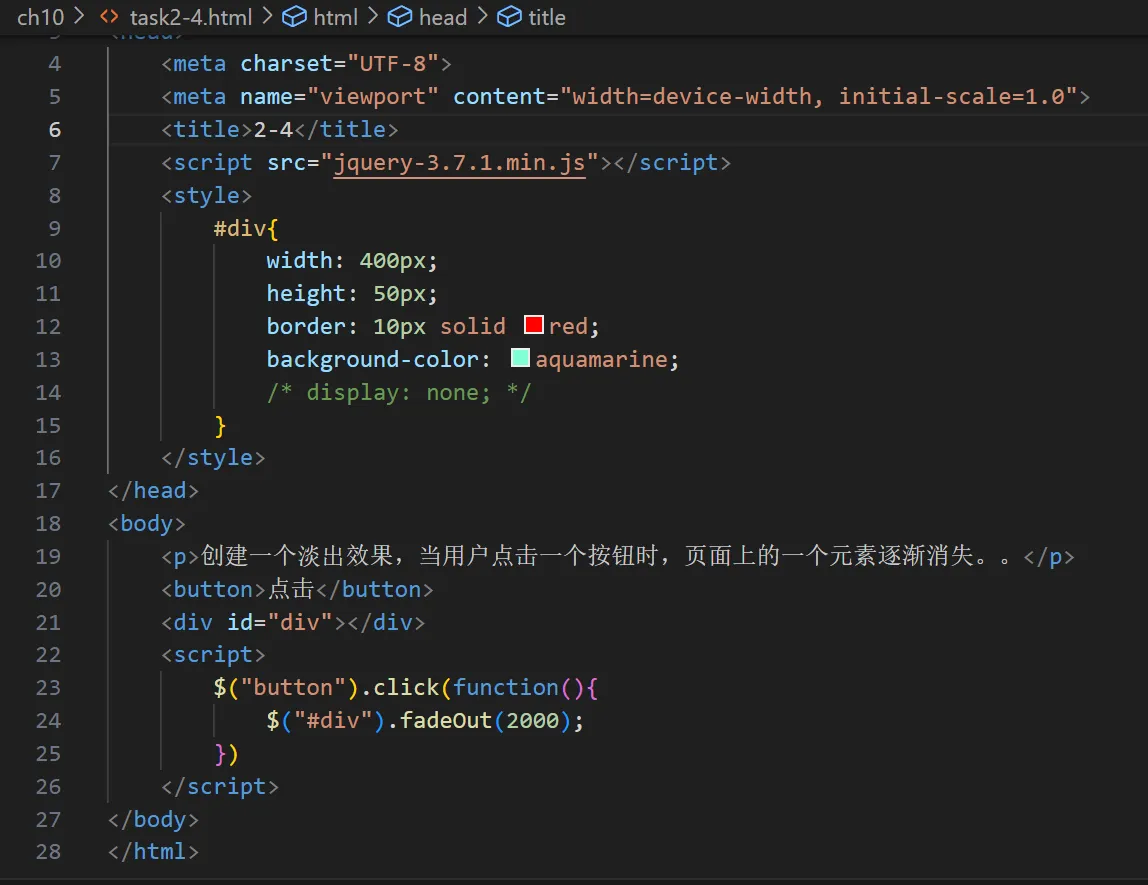Click line number 12 in the gutter
Screen dimensions: 1148x885
coord(48,326)
